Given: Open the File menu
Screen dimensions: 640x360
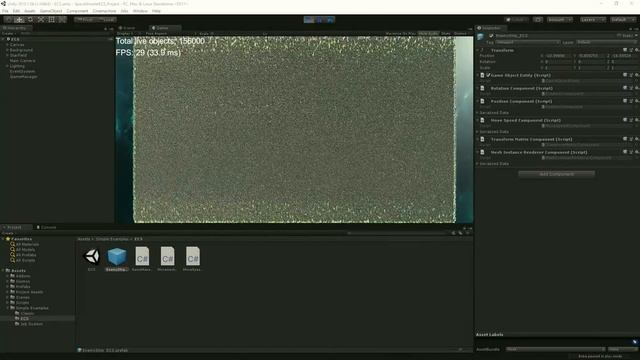Looking at the screenshot, I should point(5,11).
